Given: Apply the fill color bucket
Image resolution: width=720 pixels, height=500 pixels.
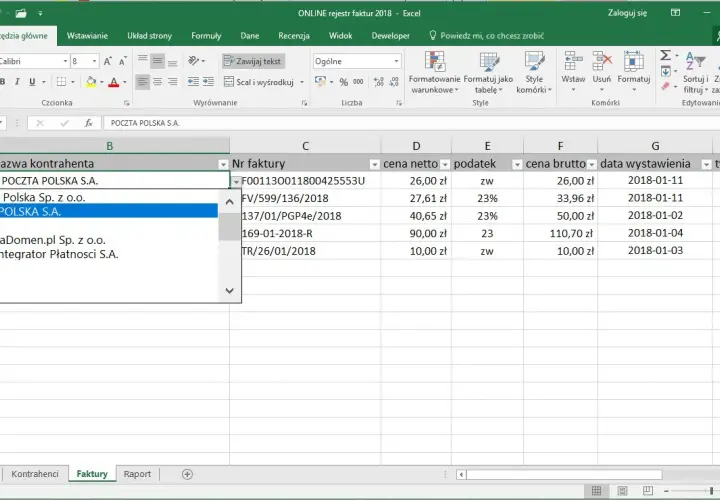Looking at the screenshot, I should click(91, 82).
